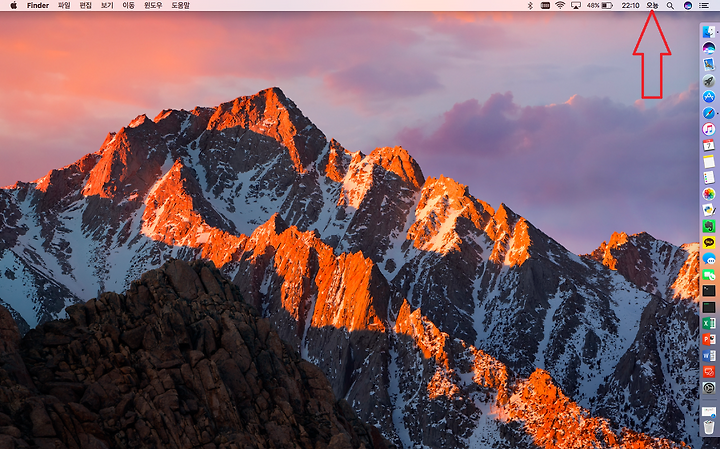Open the Trash in the Dock
This screenshot has height=449, width=720.
click(709, 427)
